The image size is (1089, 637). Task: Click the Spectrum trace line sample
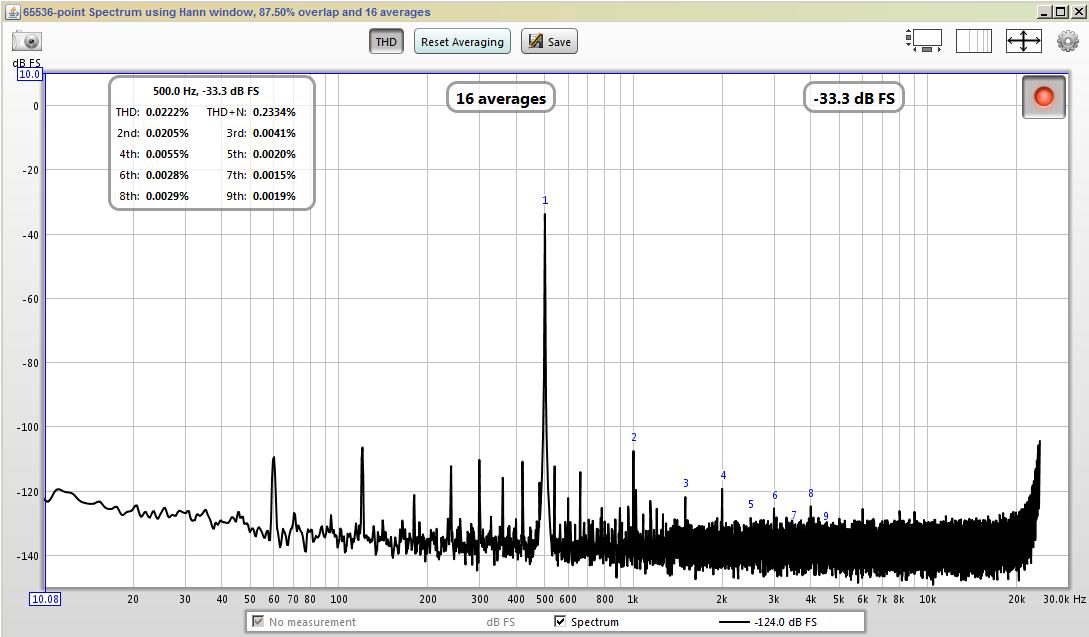734,622
